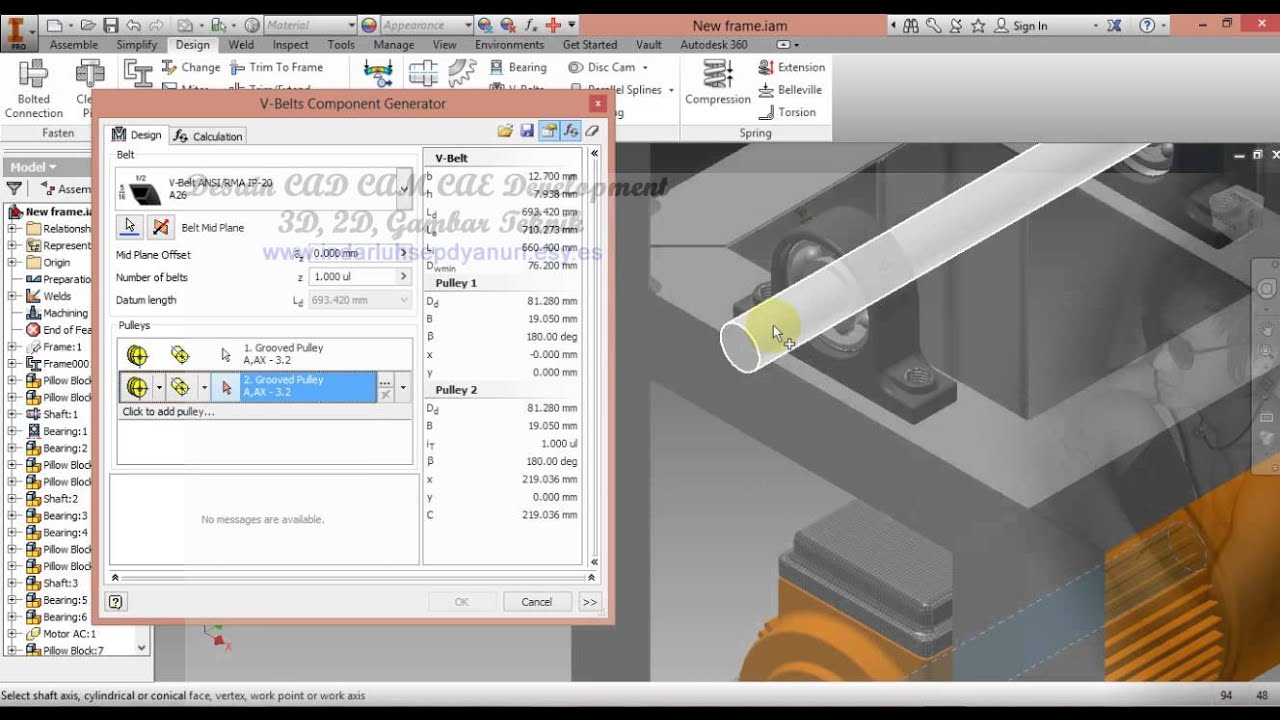Open the Inventor application menu button
The height and width of the screenshot is (720, 1280).
pos(17,32)
